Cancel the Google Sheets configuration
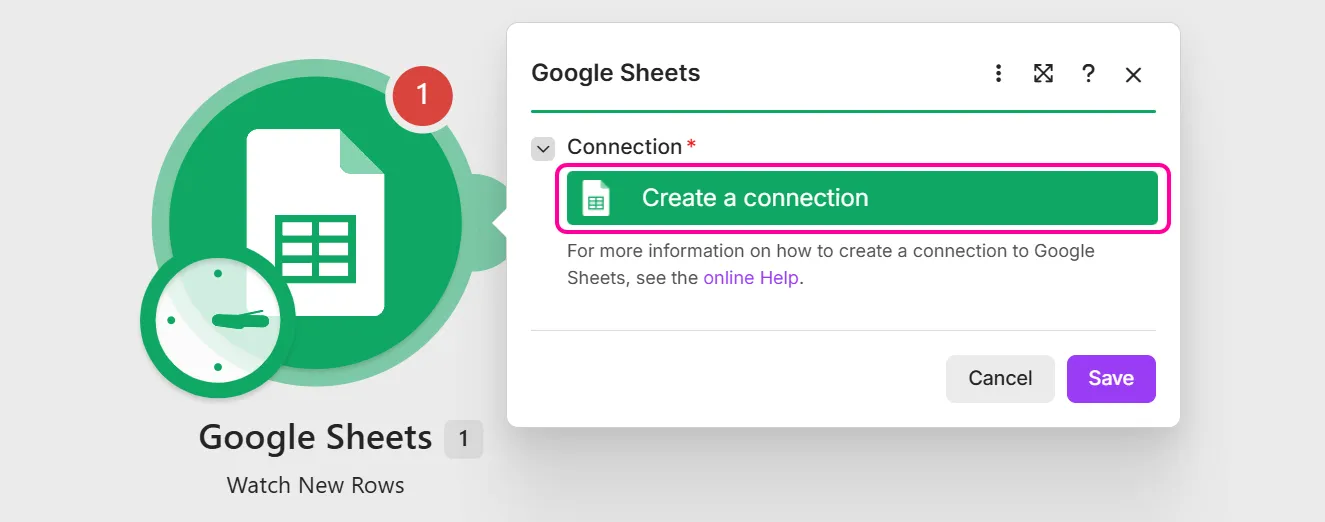 pyautogui.click(x=1000, y=379)
